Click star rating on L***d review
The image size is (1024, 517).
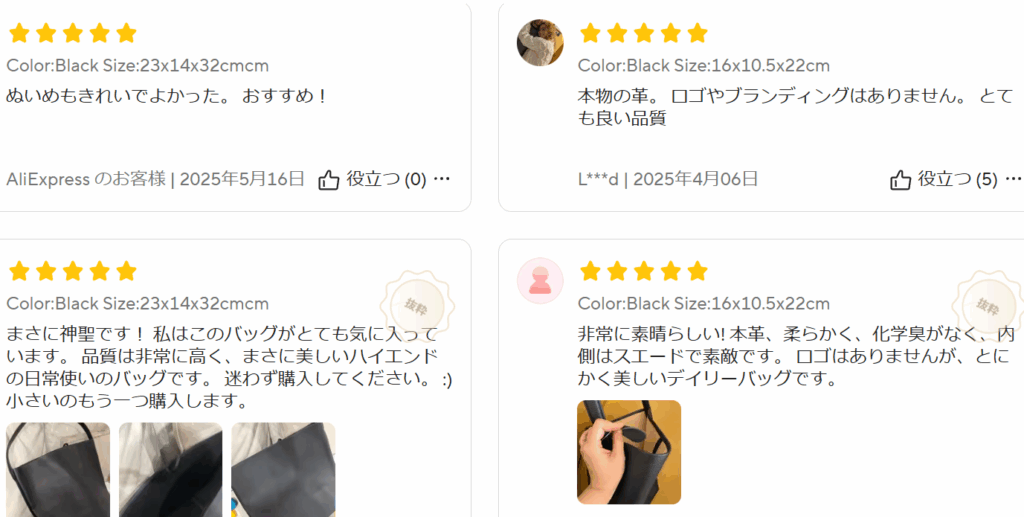click(x=643, y=33)
